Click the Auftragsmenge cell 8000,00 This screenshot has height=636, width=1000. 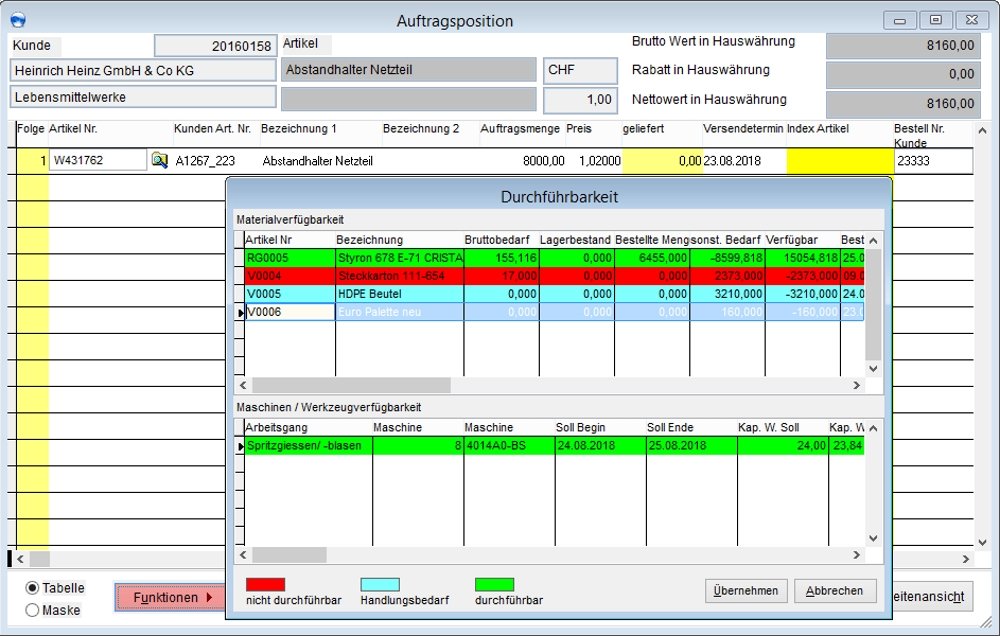click(522, 161)
